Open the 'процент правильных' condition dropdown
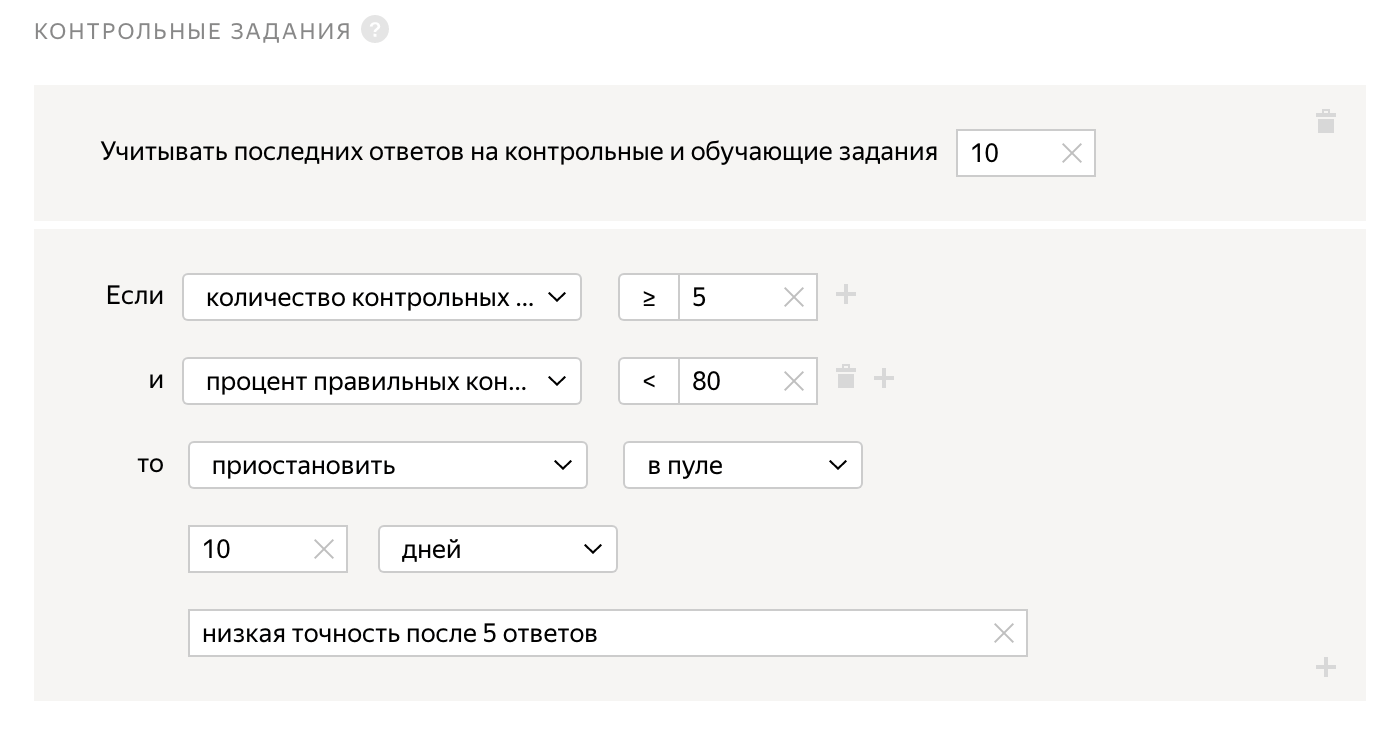 pos(382,381)
